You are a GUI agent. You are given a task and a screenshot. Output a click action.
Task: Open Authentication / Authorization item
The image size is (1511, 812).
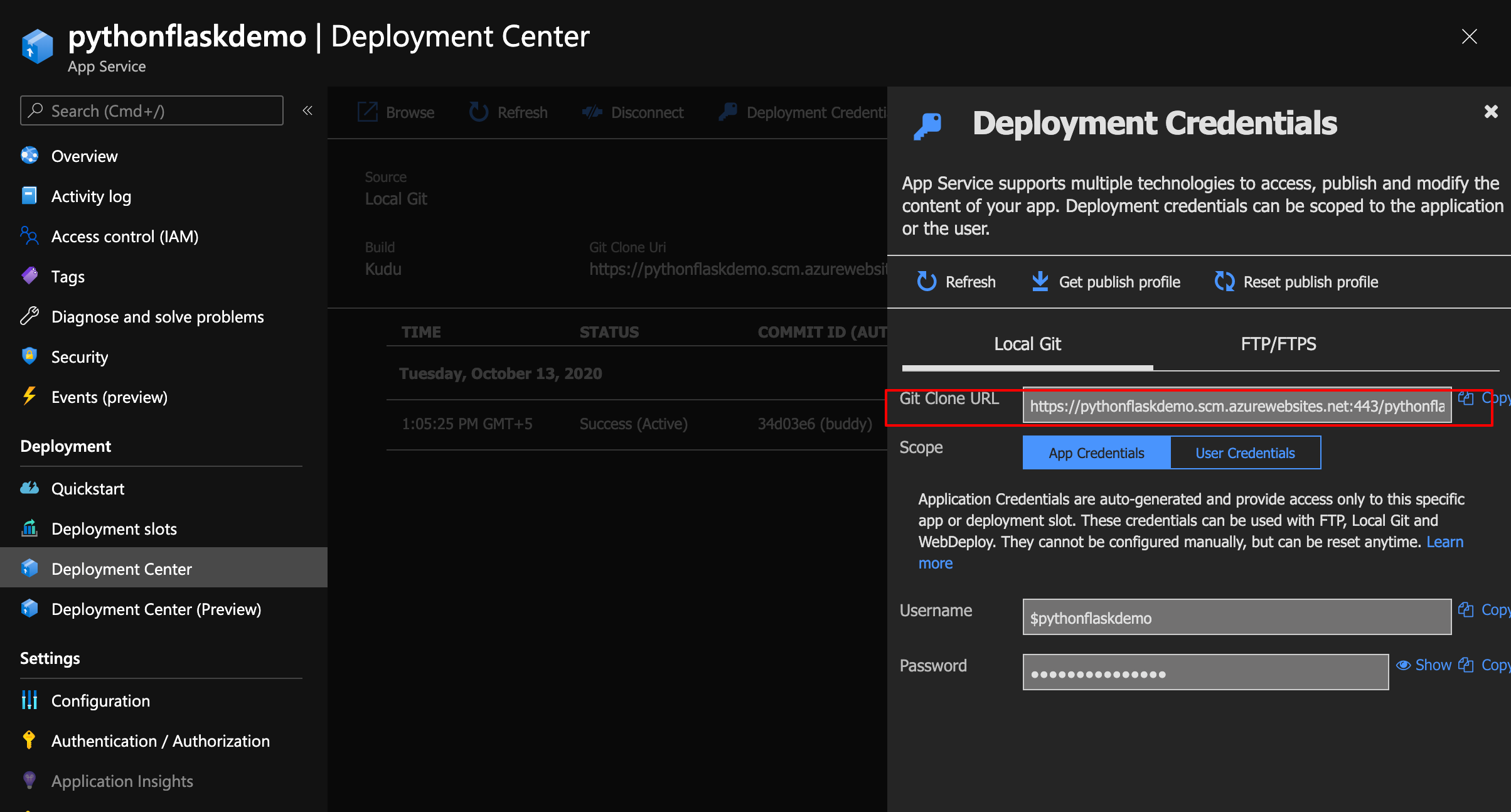click(x=161, y=741)
